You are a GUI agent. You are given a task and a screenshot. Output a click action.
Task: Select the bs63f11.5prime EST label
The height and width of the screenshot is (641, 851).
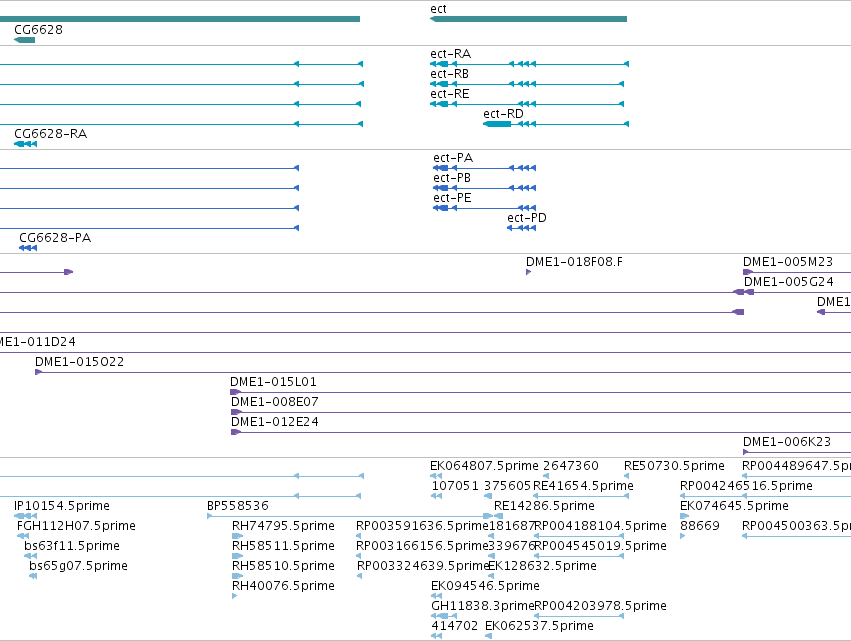[x=72, y=546]
